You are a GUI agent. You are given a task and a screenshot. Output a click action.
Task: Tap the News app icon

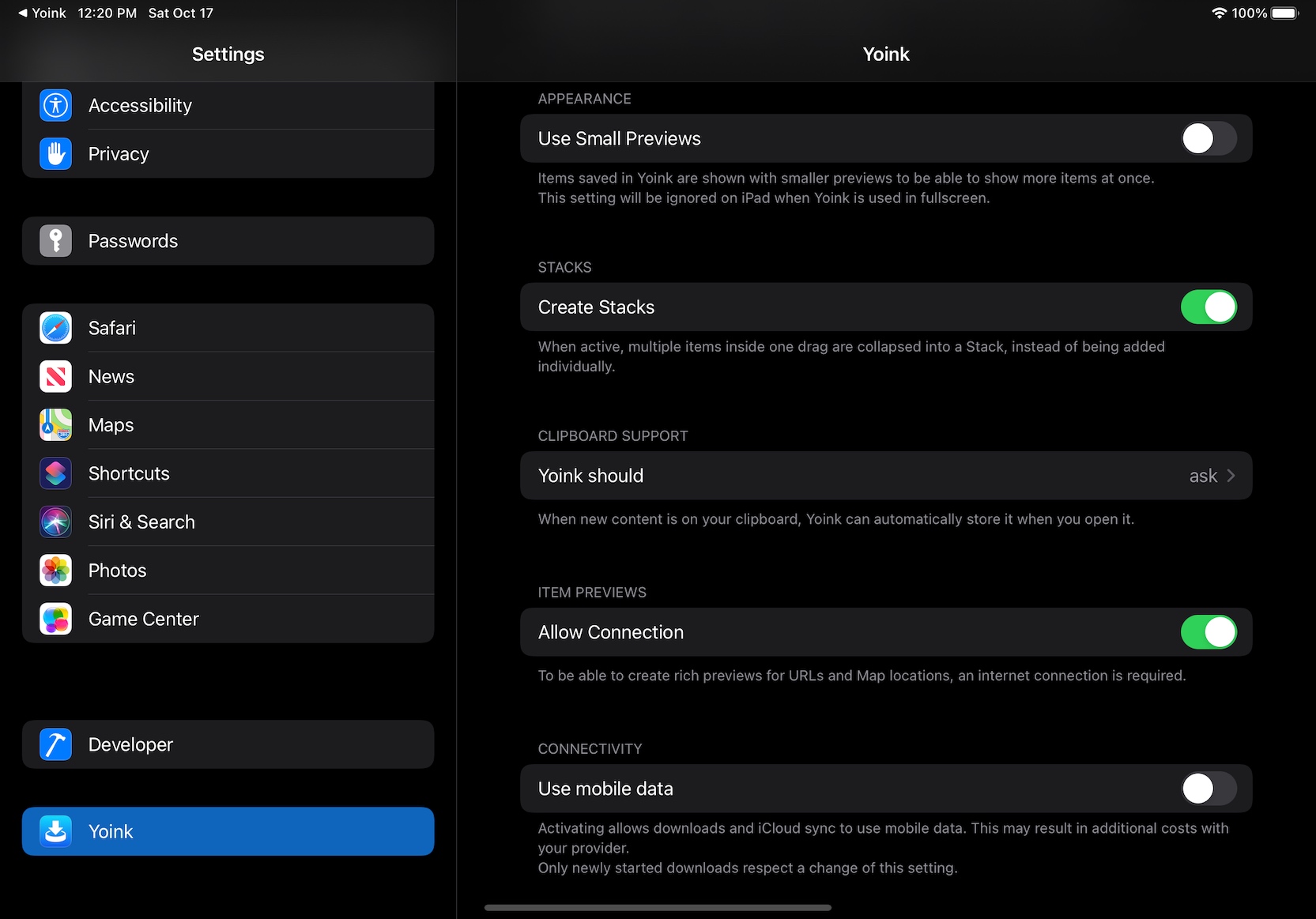click(x=55, y=377)
